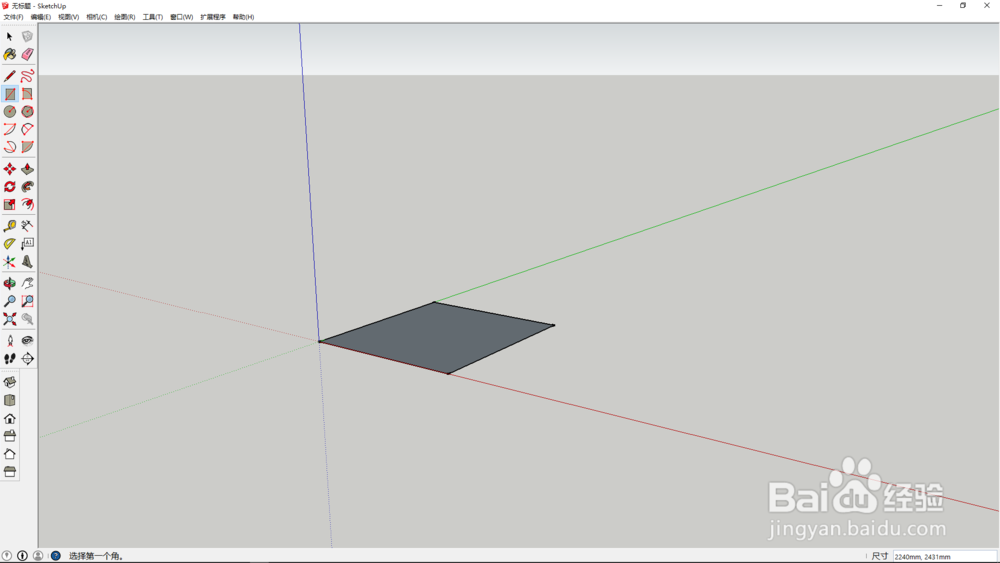The width and height of the screenshot is (1000, 563).
Task: Activate the Zoom Window tool
Action: click(27, 301)
